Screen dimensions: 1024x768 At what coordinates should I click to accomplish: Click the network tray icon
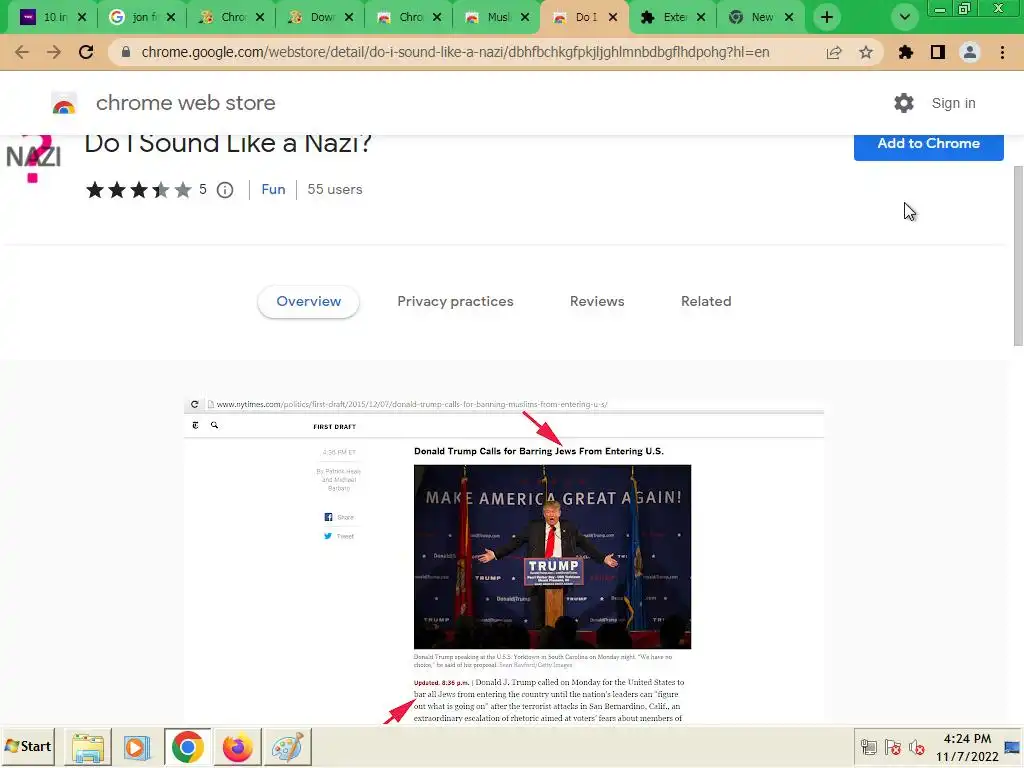[869, 747]
